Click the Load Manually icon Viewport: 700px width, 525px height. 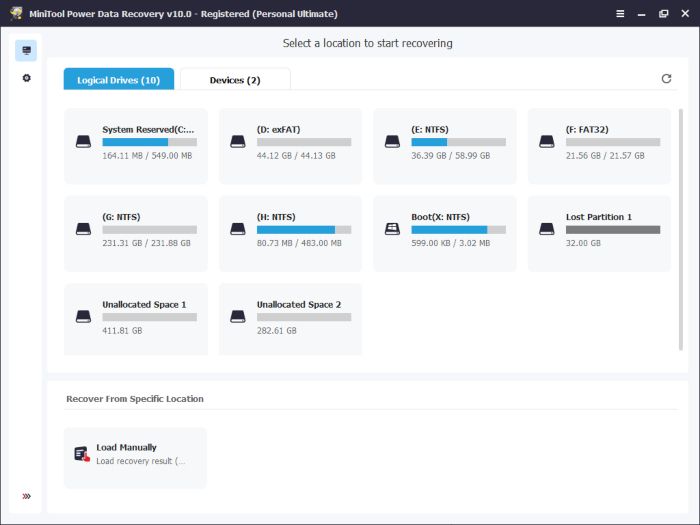[82, 454]
